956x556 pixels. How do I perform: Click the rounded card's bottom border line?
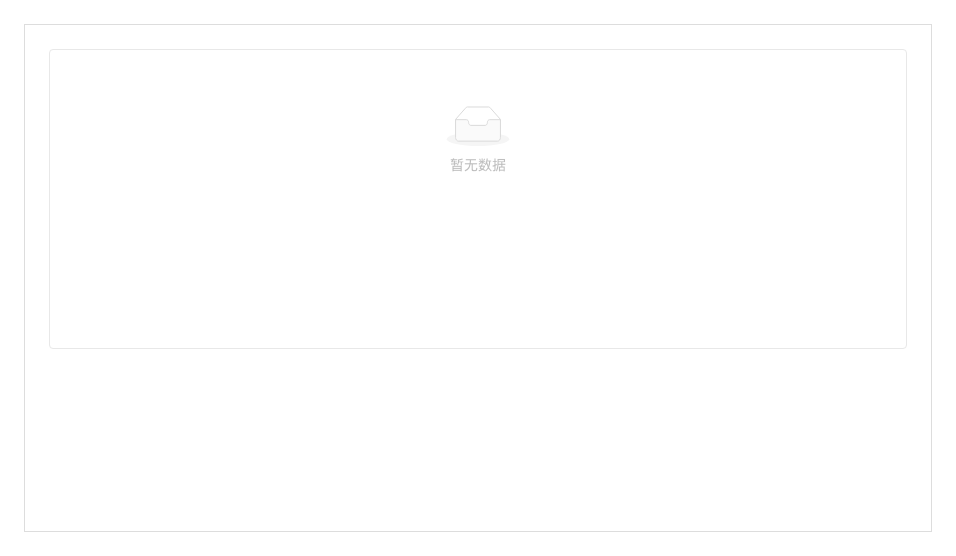click(478, 349)
